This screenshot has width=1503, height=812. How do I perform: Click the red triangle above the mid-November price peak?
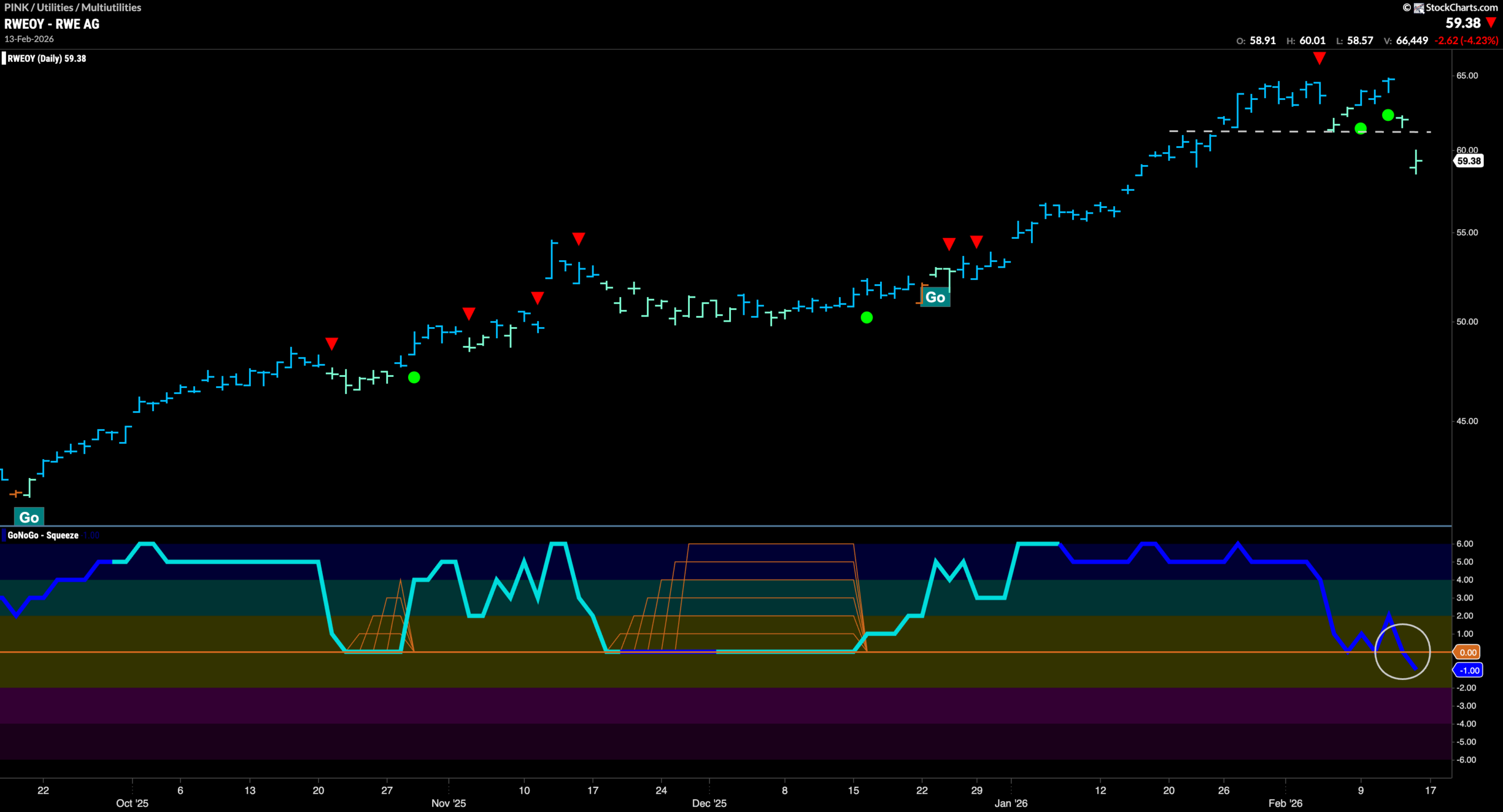(578, 239)
